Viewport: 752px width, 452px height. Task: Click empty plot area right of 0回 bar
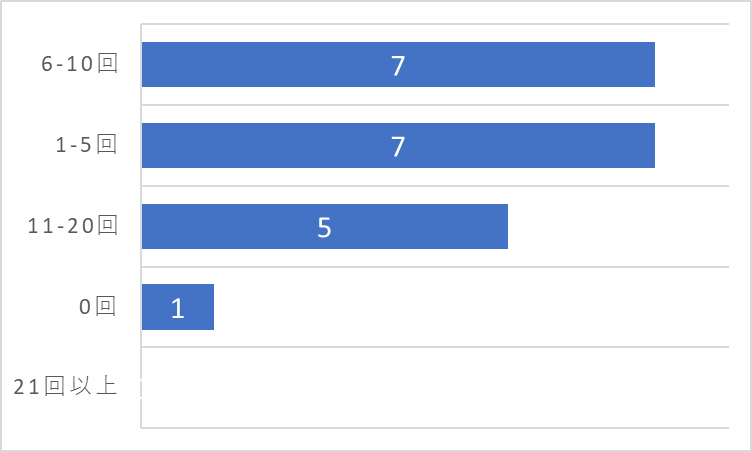(471, 307)
